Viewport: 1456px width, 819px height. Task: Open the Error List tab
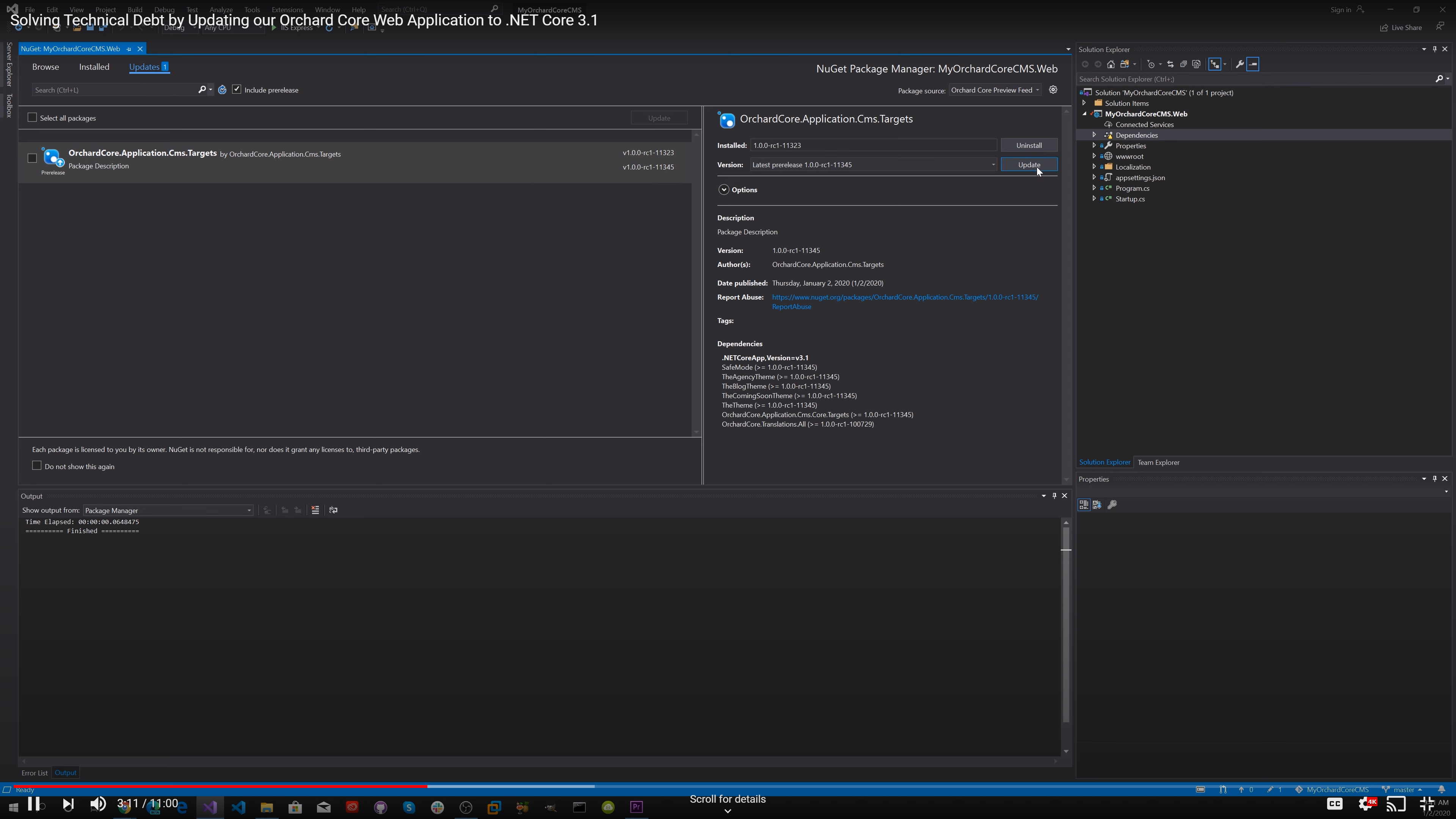point(35,773)
